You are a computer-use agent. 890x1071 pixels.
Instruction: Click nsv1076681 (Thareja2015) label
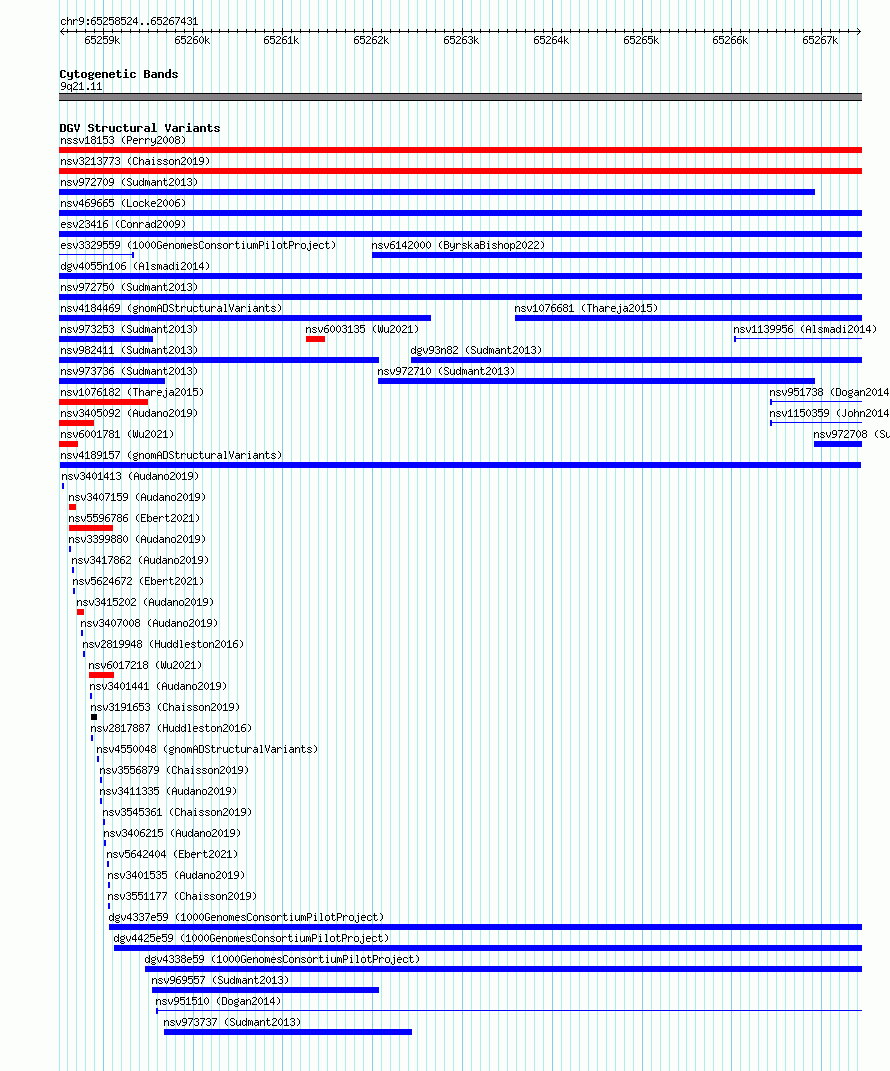587,309
